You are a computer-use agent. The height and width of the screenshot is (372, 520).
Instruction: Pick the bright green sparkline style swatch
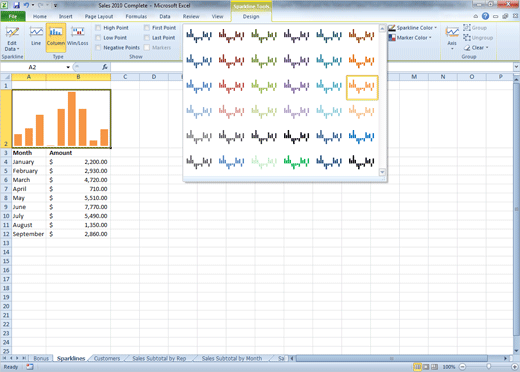coord(296,161)
